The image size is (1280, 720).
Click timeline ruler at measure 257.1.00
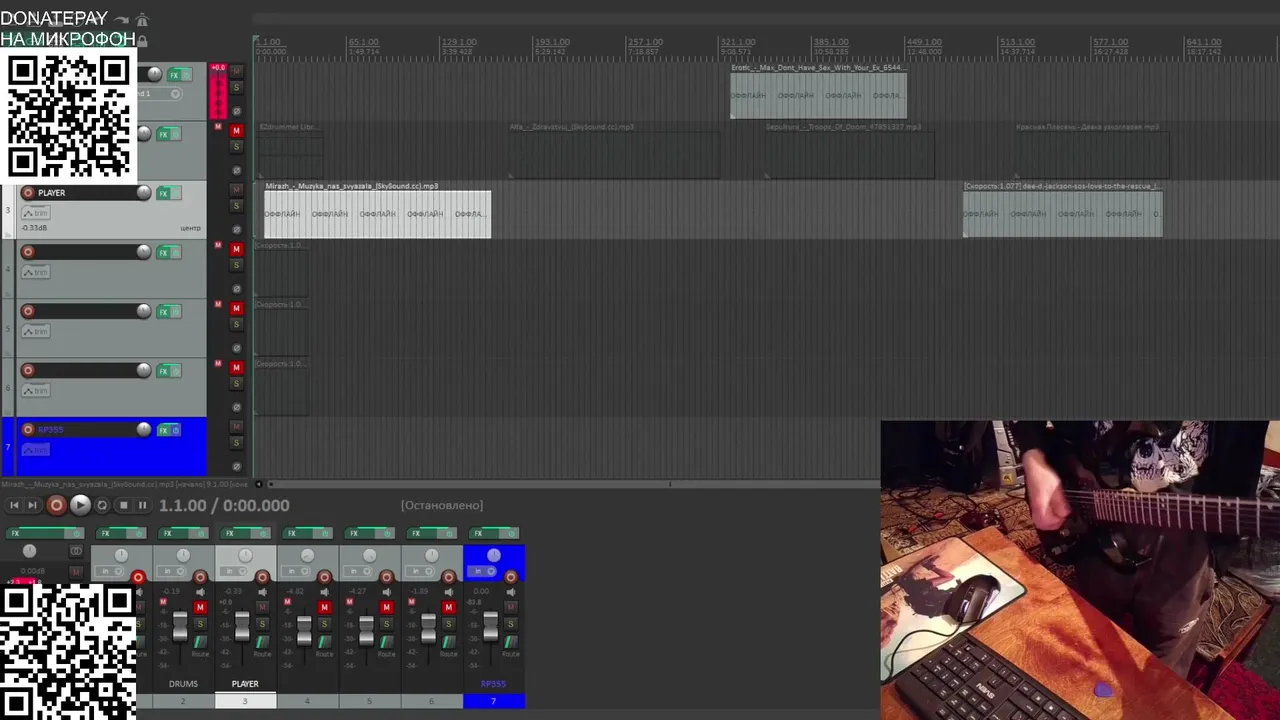click(643, 43)
